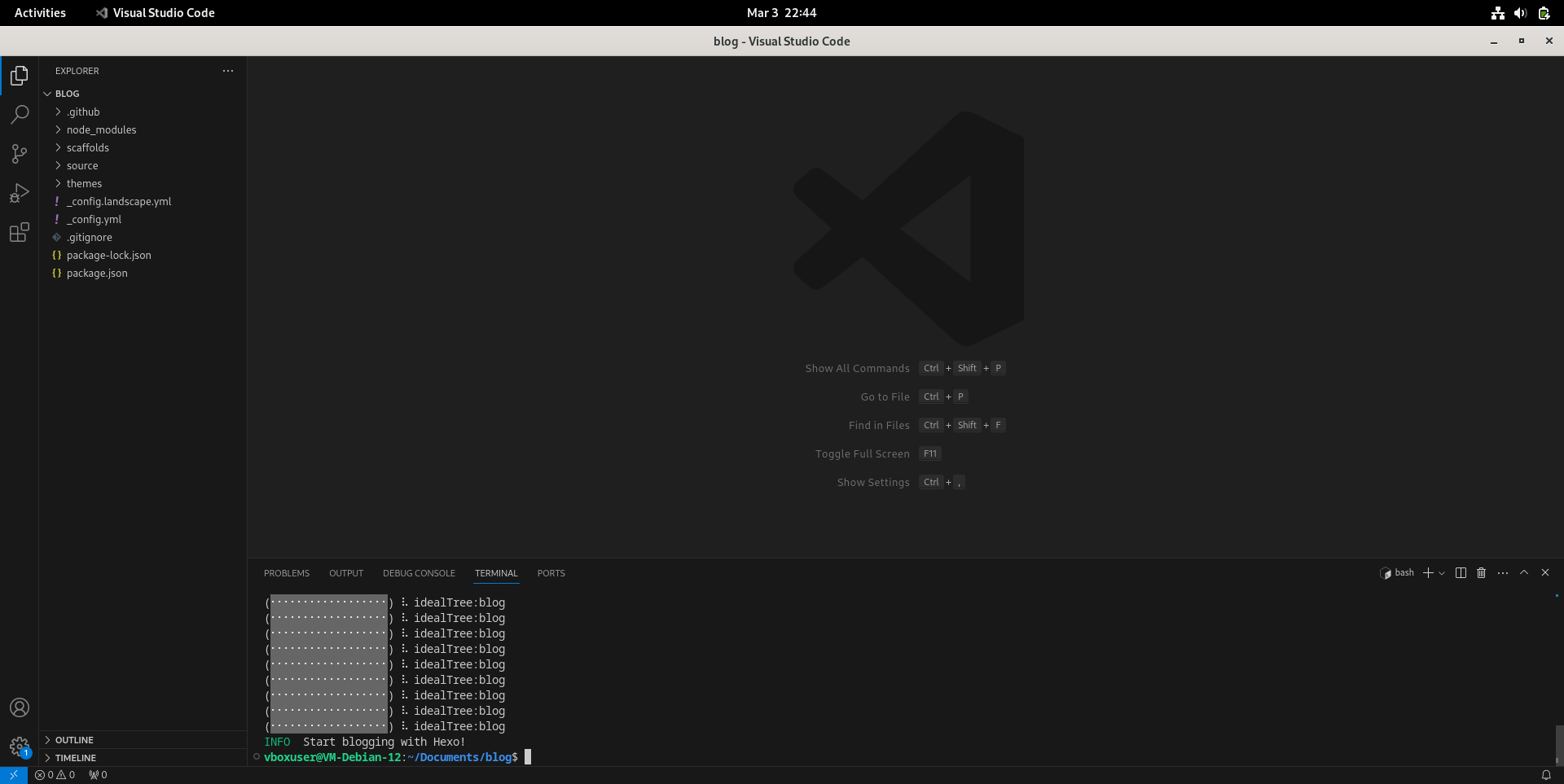The width and height of the screenshot is (1564, 784).
Task: Open the Source Control view
Action: pos(20,154)
